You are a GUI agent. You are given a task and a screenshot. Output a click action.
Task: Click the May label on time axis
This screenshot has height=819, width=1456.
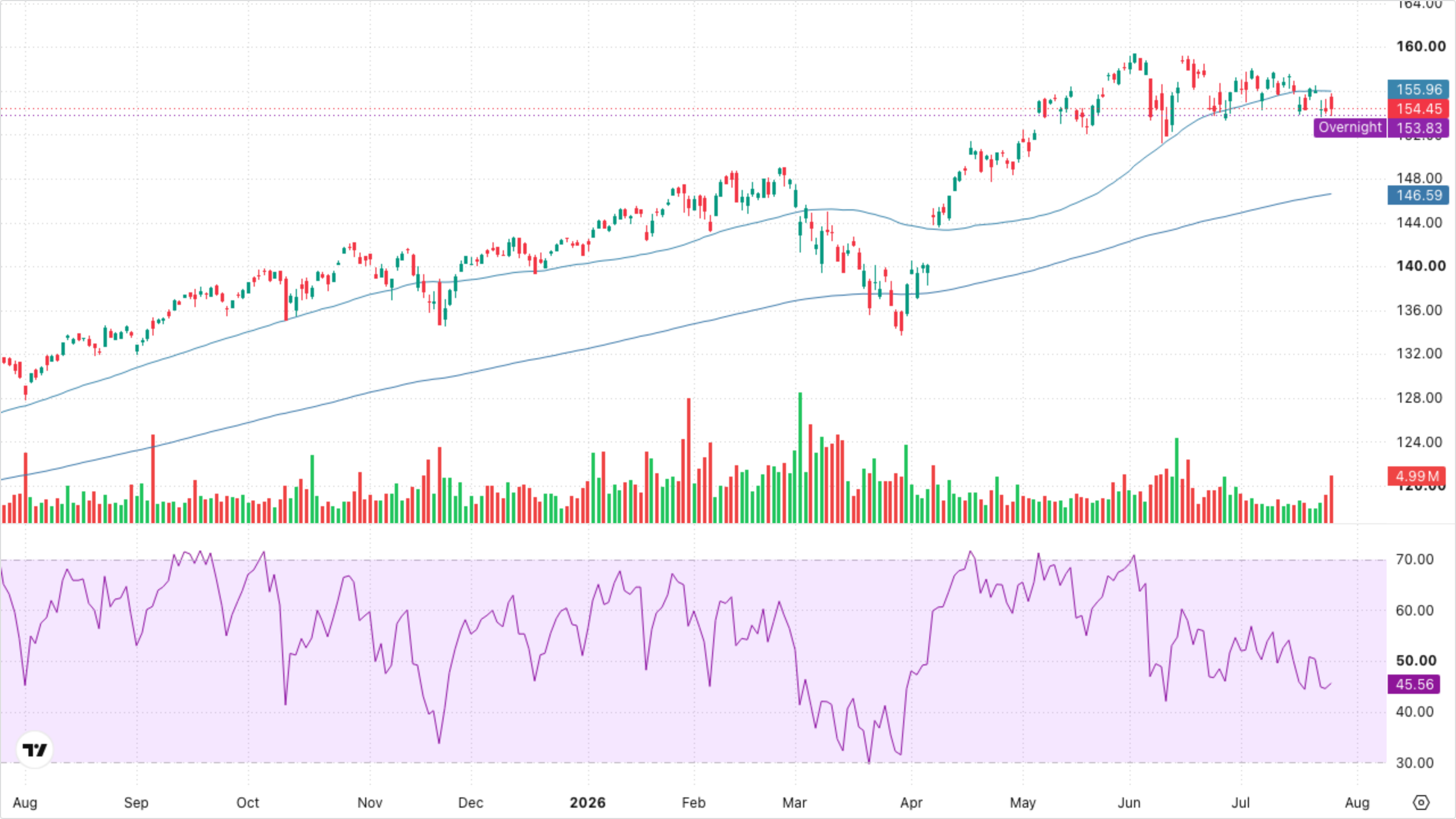coord(1023,803)
